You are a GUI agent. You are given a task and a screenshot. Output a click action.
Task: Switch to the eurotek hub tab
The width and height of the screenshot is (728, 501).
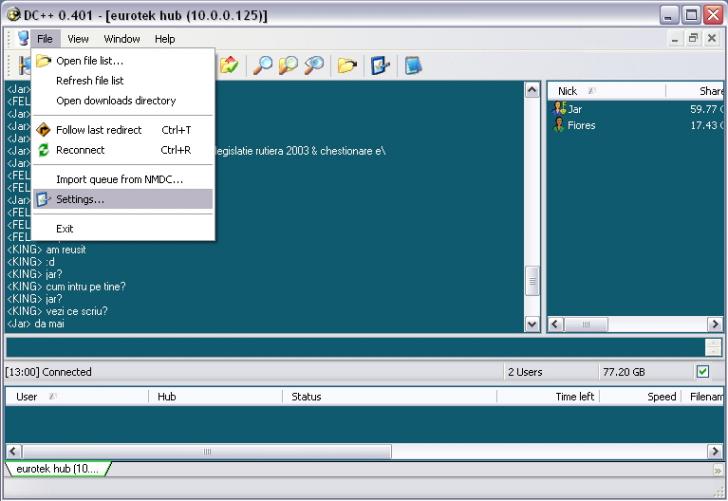click(x=56, y=469)
